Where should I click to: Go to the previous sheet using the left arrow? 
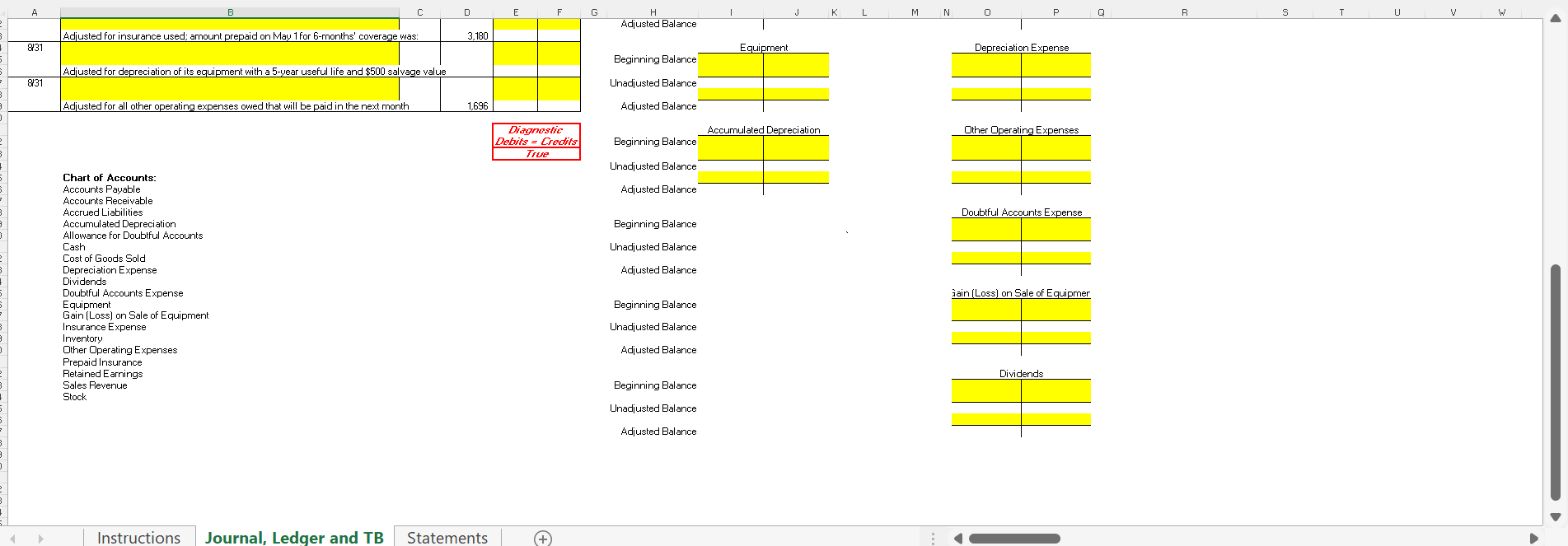(12, 539)
